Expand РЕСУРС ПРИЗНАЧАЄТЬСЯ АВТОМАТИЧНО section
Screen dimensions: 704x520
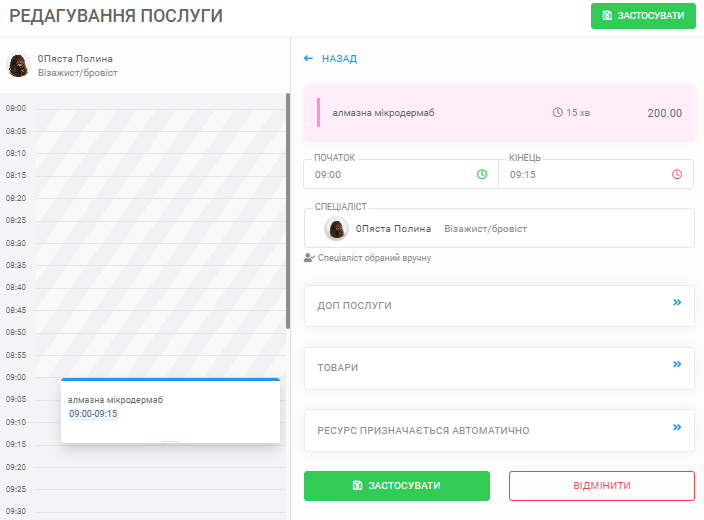click(499, 431)
